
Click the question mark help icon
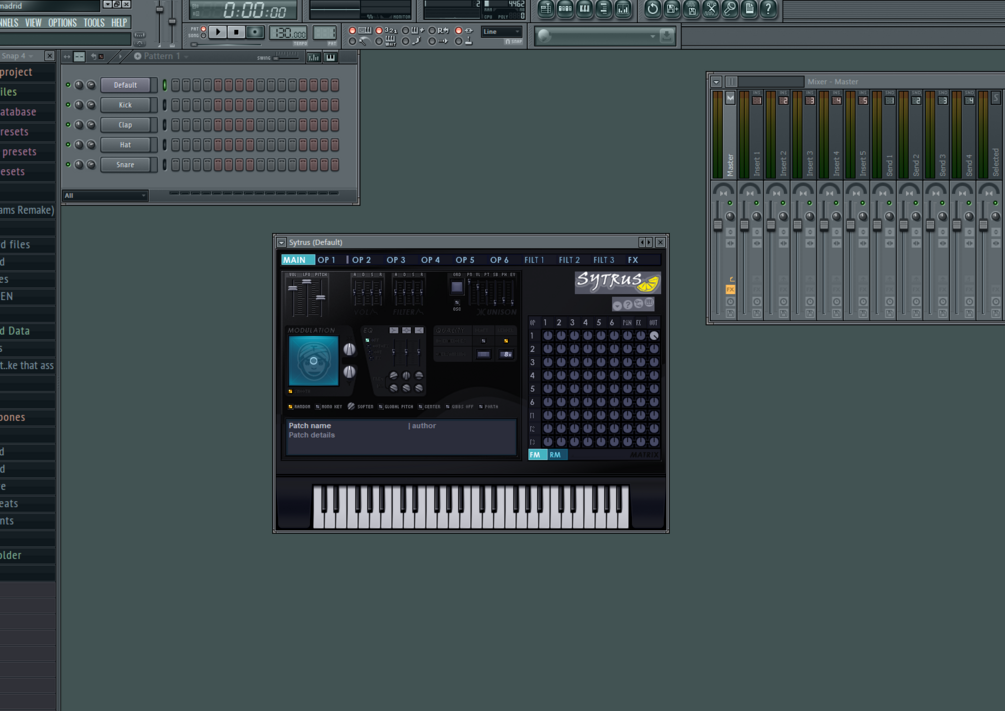tap(768, 9)
